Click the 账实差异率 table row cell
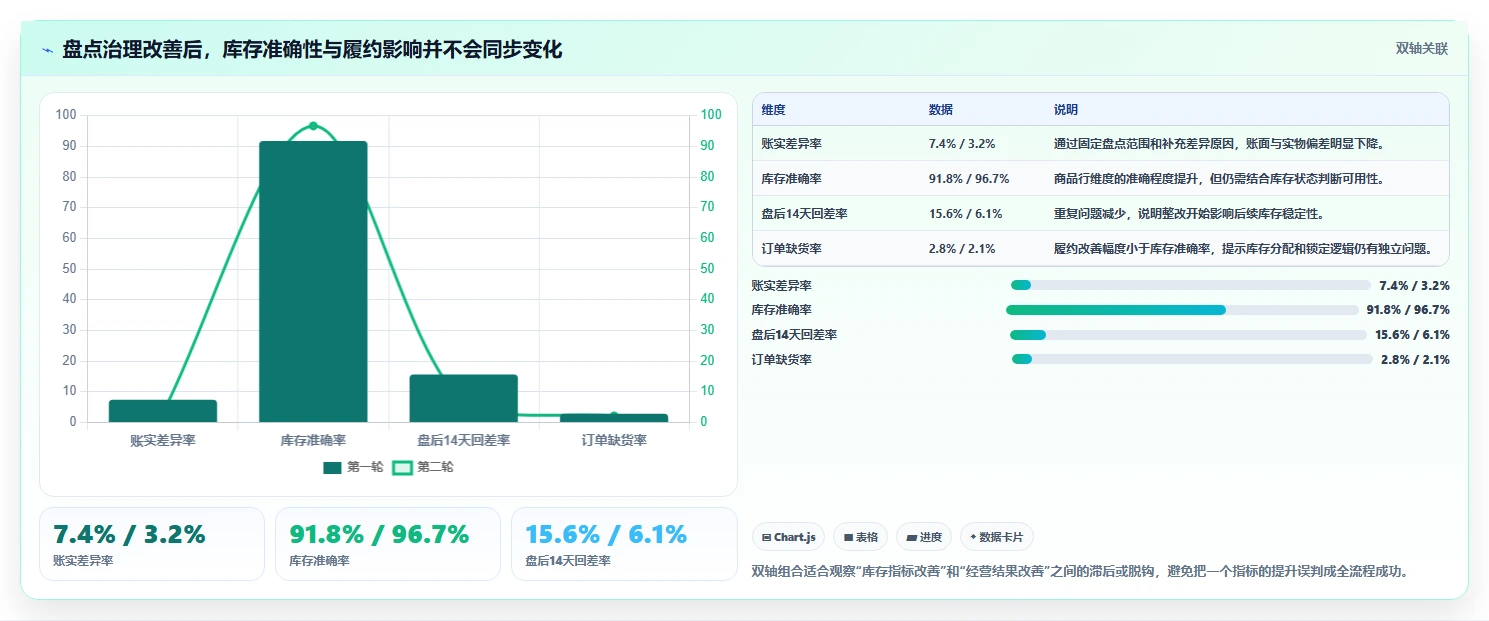 point(791,144)
